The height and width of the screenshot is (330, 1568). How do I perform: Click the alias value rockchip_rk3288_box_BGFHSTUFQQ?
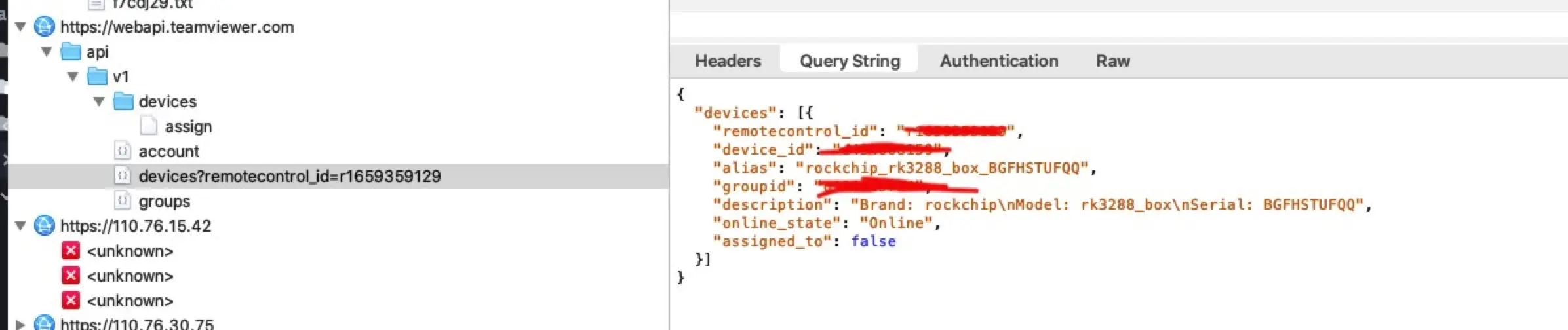coord(942,168)
